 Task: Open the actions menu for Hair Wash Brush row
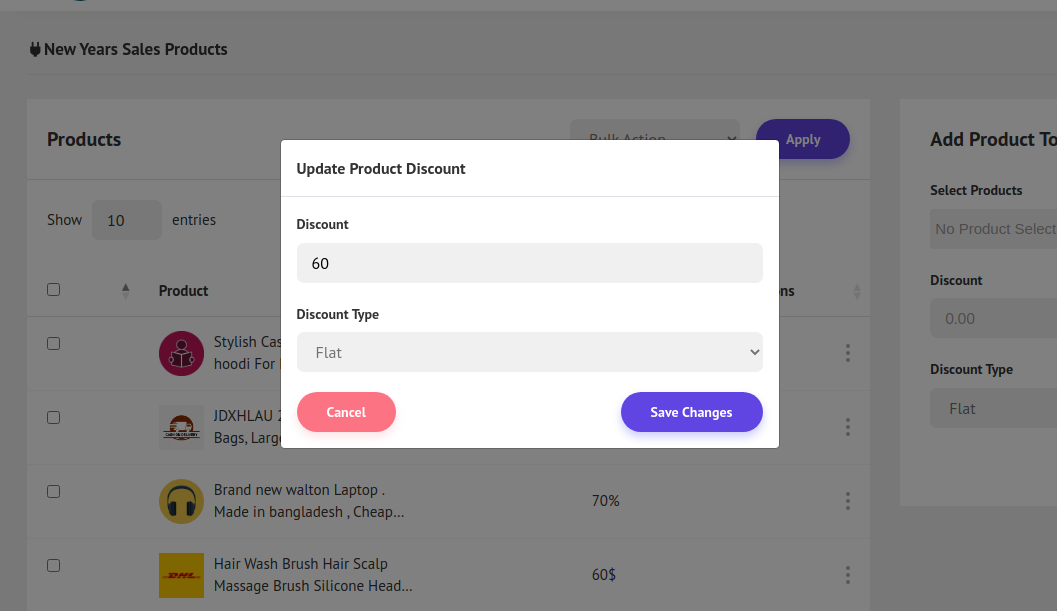[x=847, y=575]
